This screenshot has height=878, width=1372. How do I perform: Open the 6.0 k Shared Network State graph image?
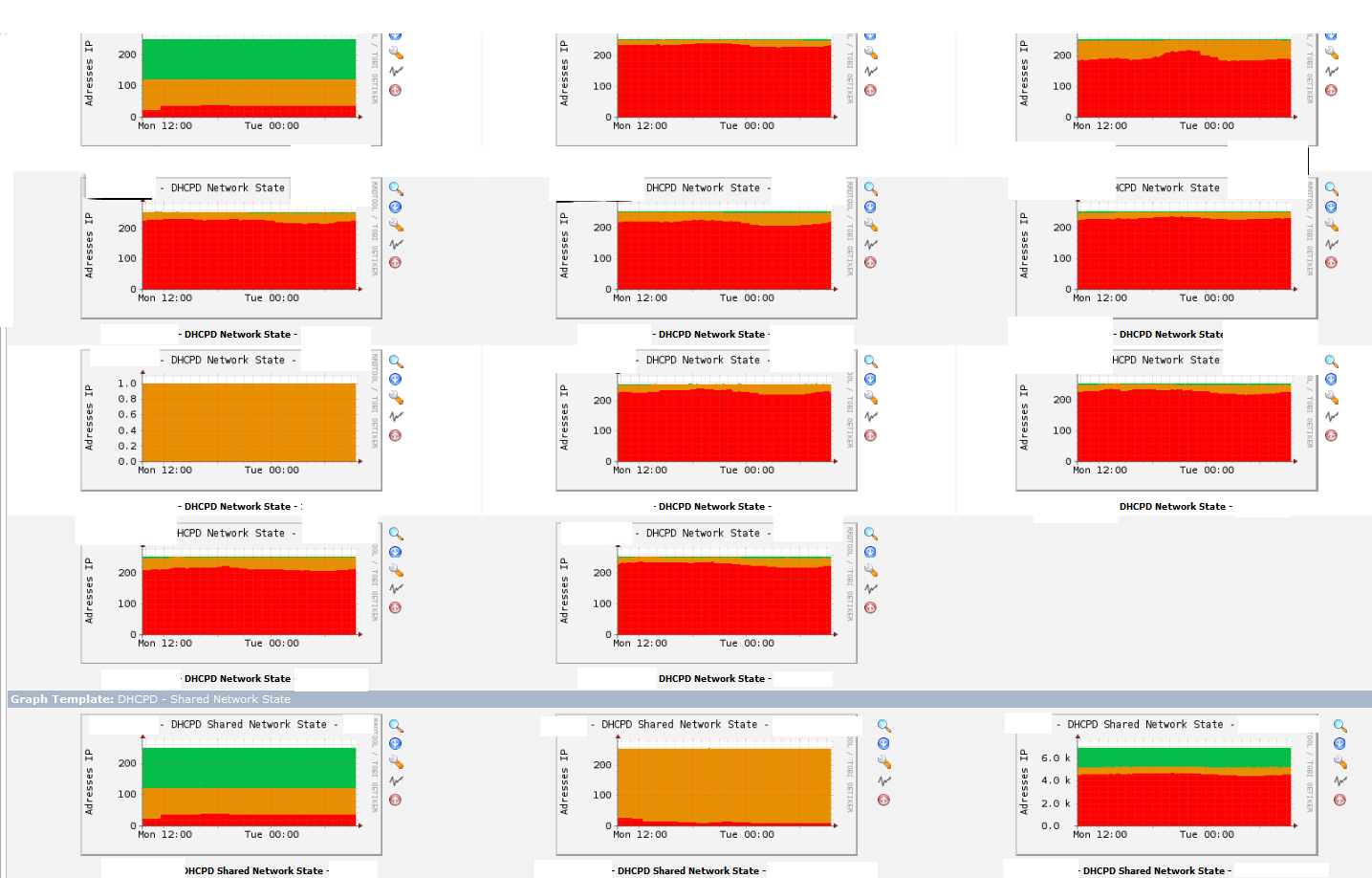click(x=1166, y=784)
